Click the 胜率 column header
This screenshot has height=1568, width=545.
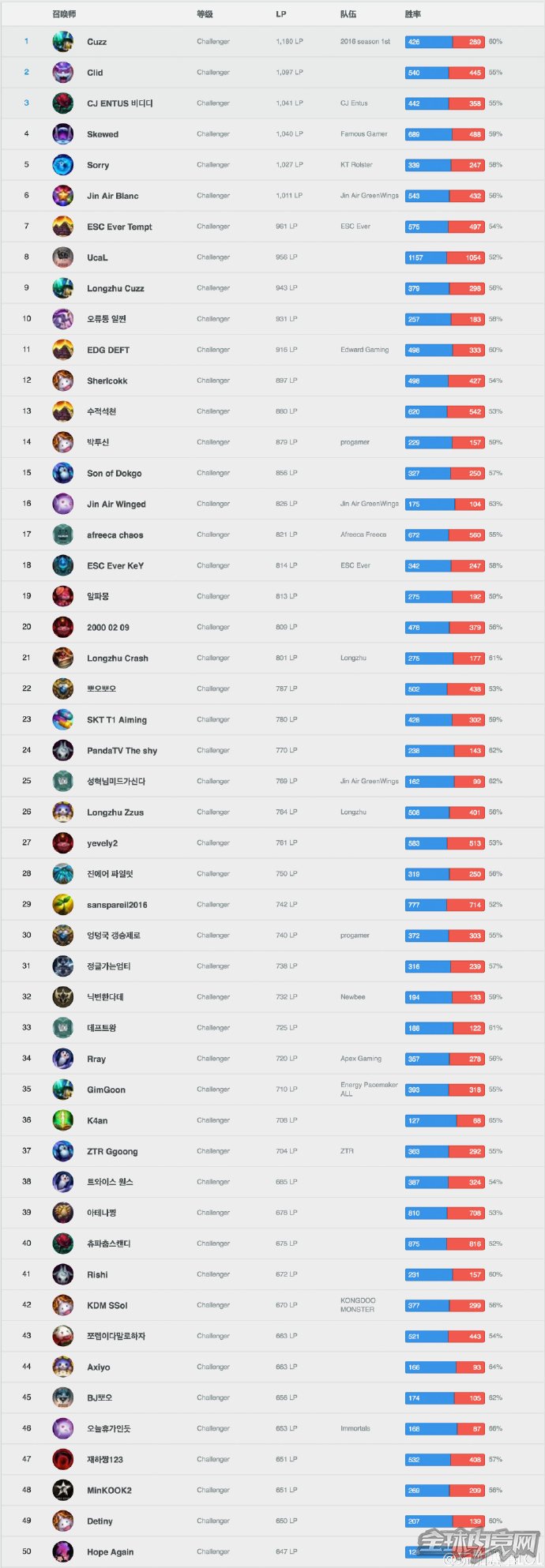point(412,14)
